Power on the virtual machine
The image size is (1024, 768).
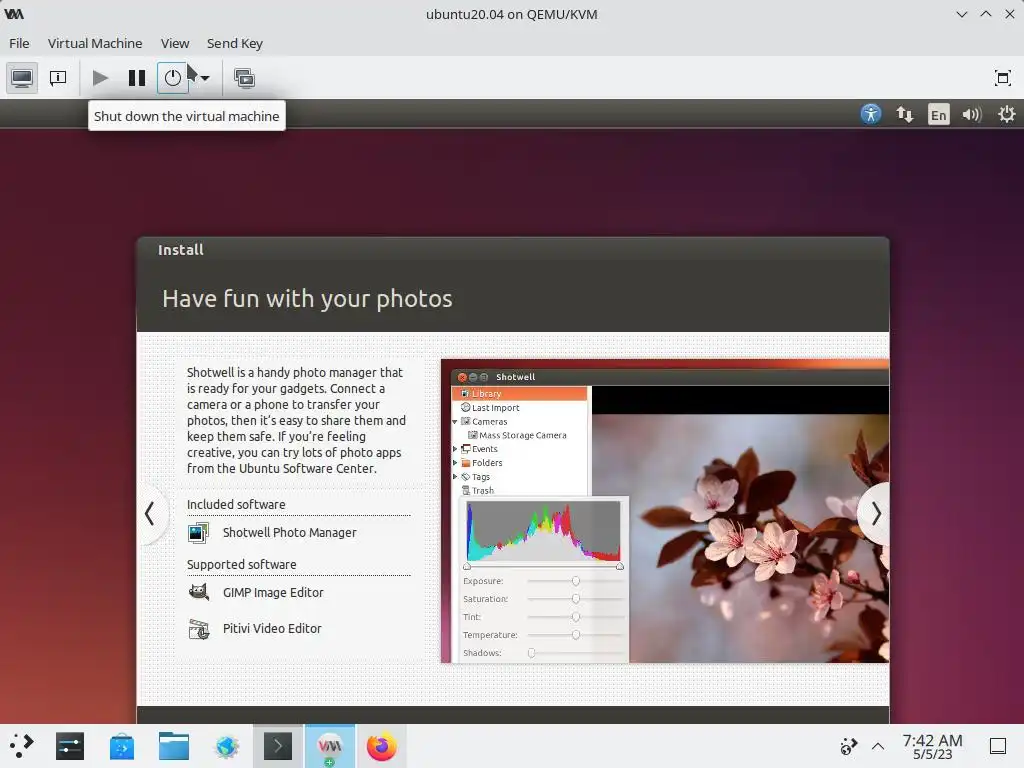(100, 78)
